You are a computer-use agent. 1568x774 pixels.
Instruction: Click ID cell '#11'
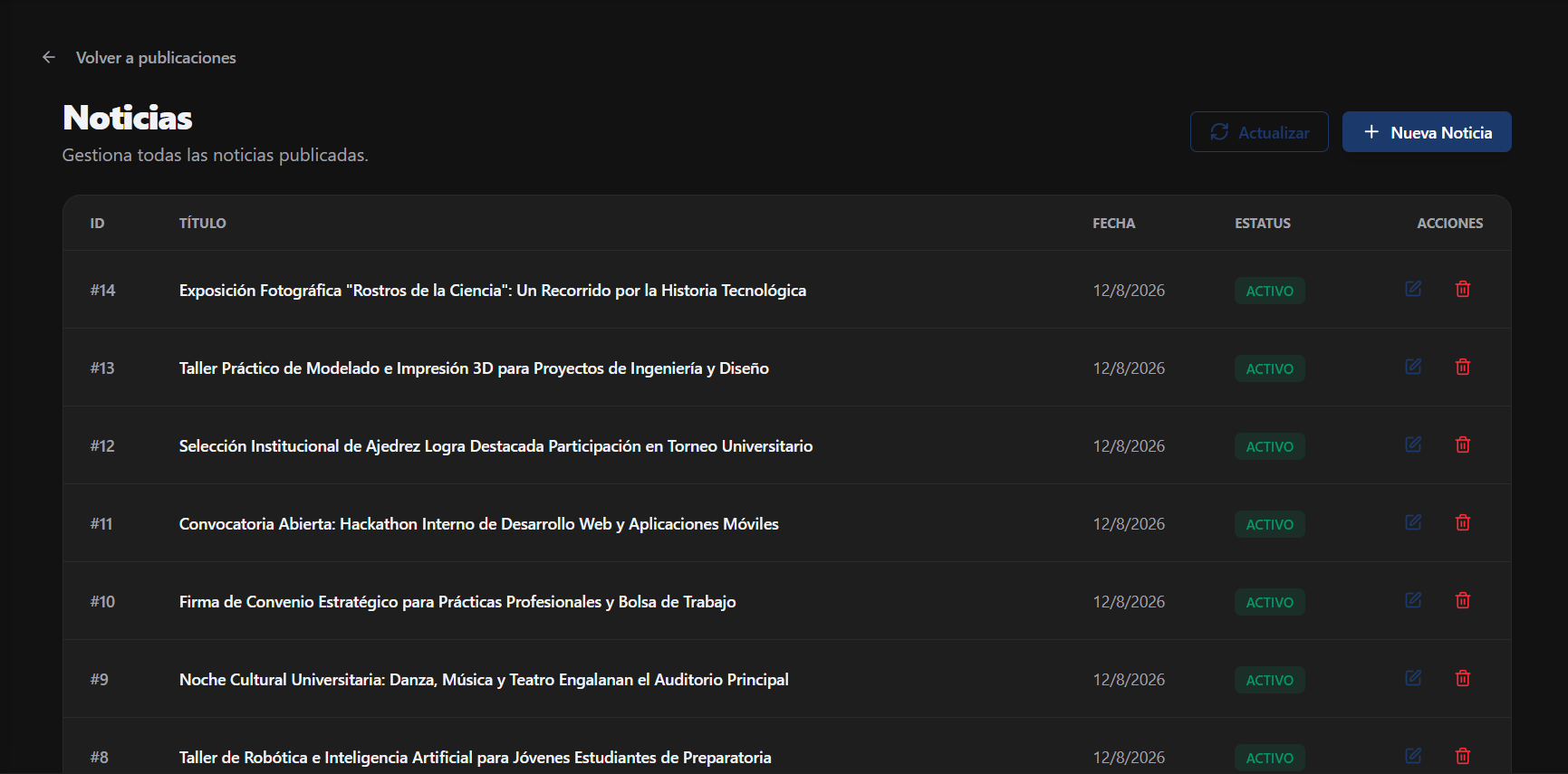pos(101,524)
